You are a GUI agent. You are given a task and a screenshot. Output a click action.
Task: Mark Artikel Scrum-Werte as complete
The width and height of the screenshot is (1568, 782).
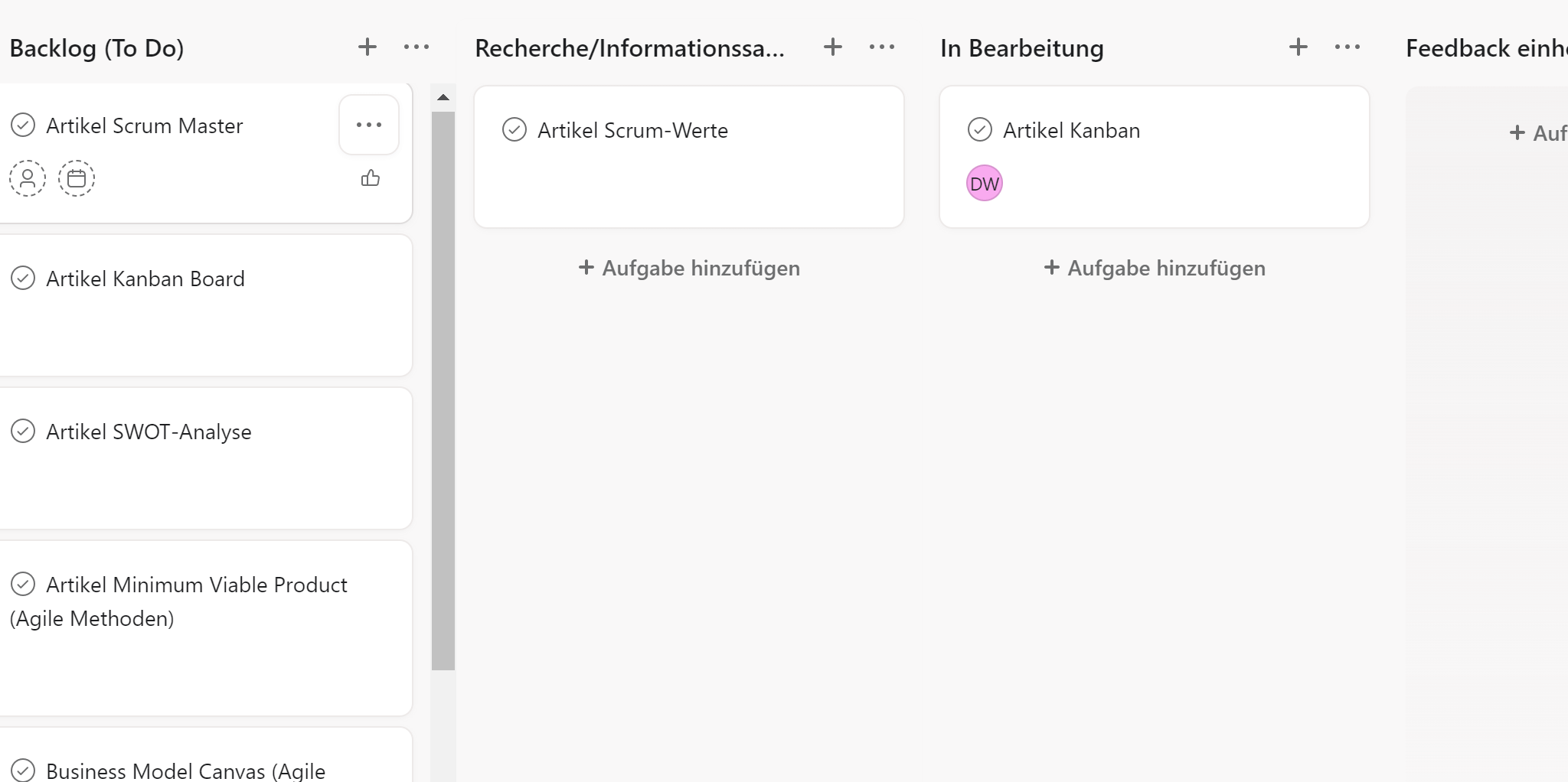[514, 129]
